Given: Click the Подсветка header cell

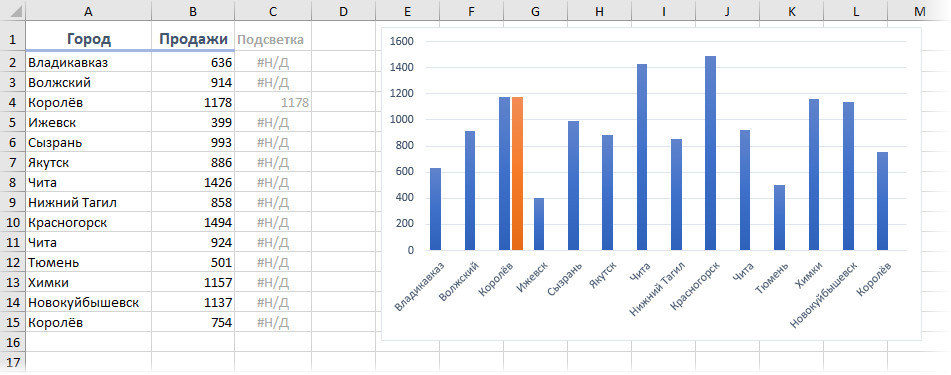Looking at the screenshot, I should click(x=272, y=39).
